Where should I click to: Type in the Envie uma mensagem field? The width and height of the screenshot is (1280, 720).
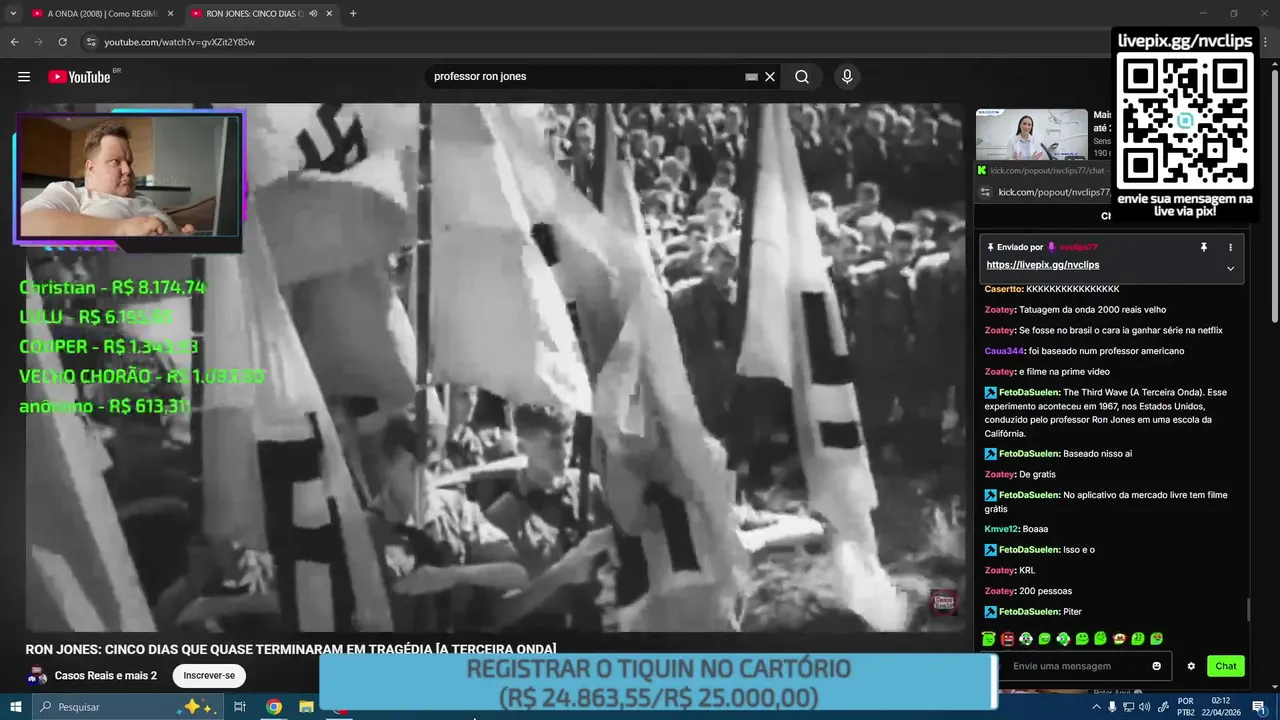tap(1076, 666)
